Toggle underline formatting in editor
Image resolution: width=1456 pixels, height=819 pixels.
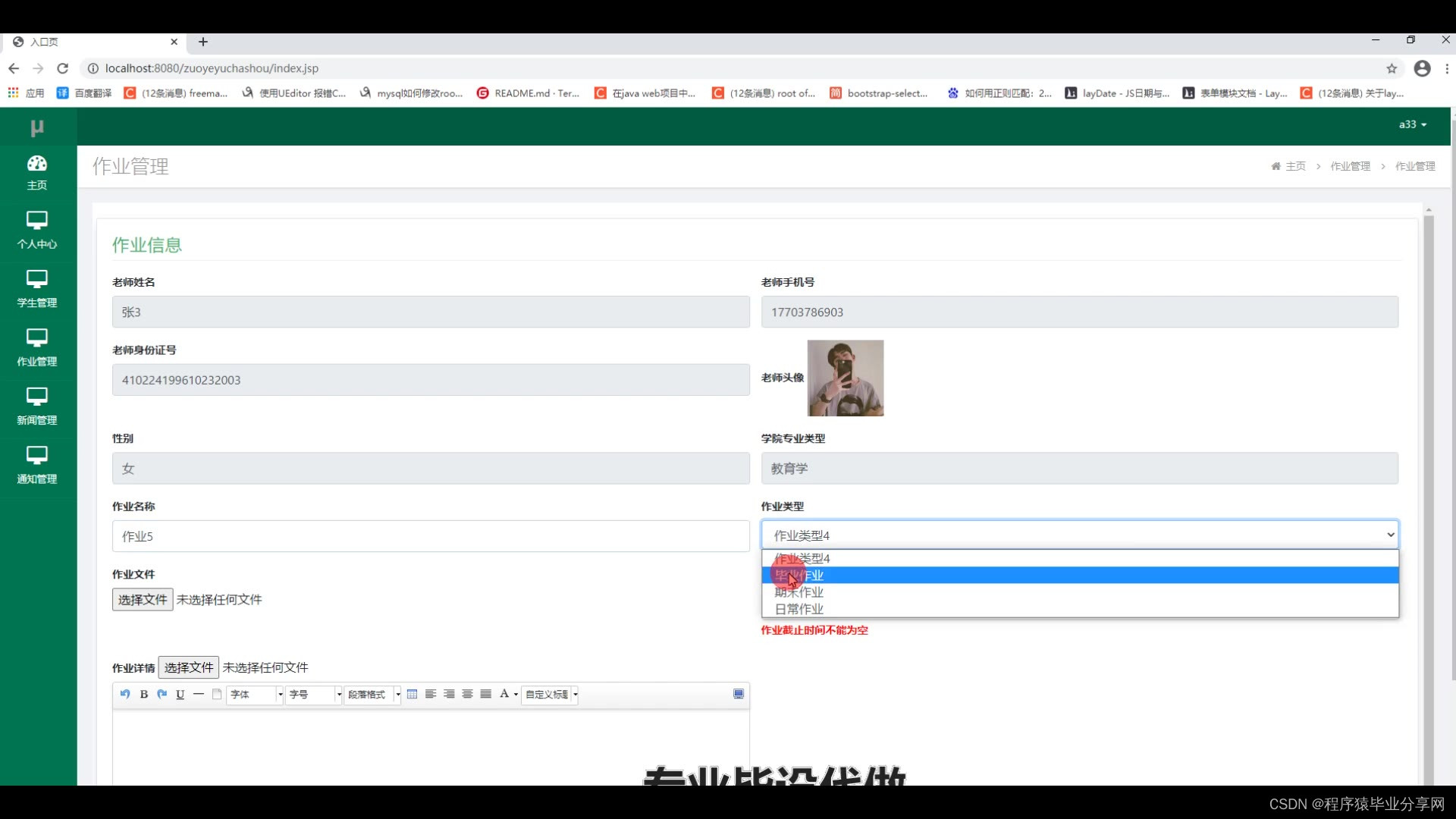(x=180, y=694)
